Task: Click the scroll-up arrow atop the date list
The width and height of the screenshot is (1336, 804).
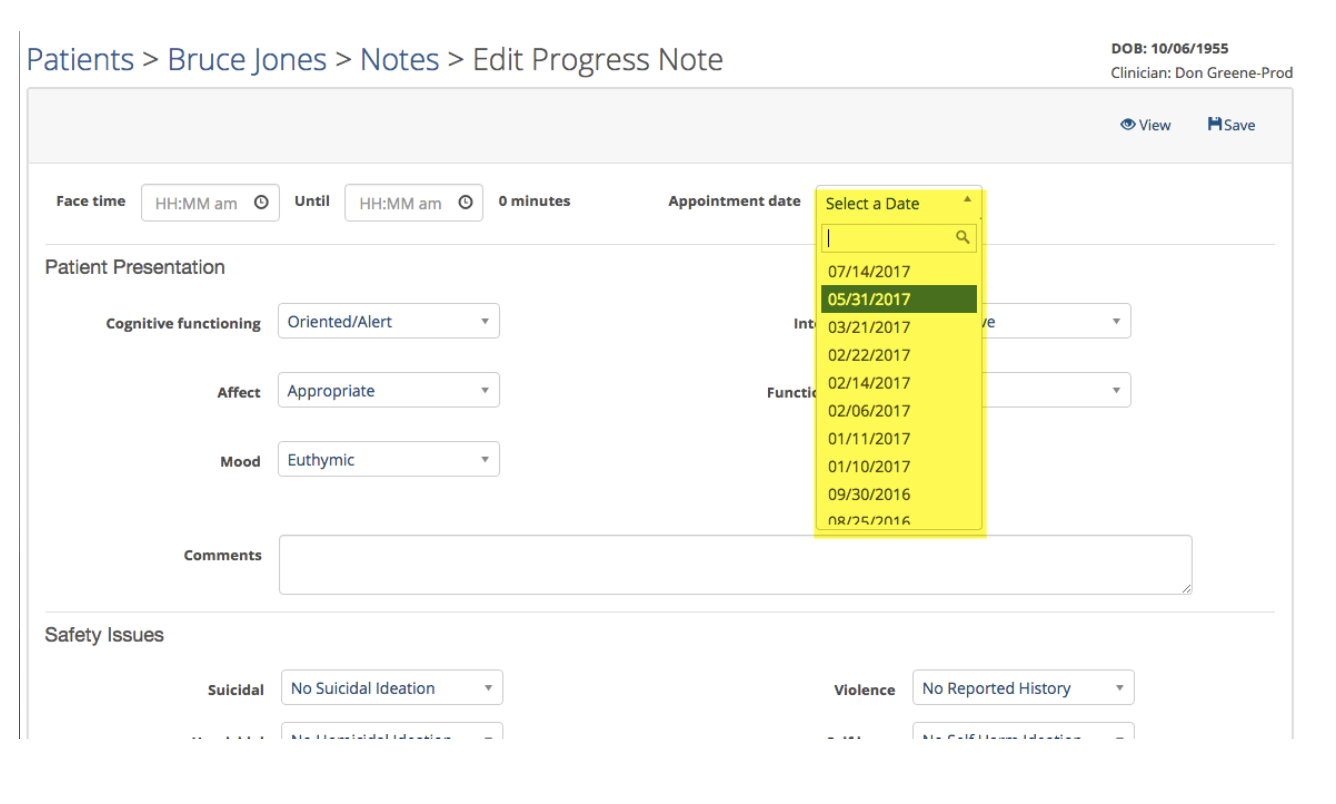Action: point(967,200)
